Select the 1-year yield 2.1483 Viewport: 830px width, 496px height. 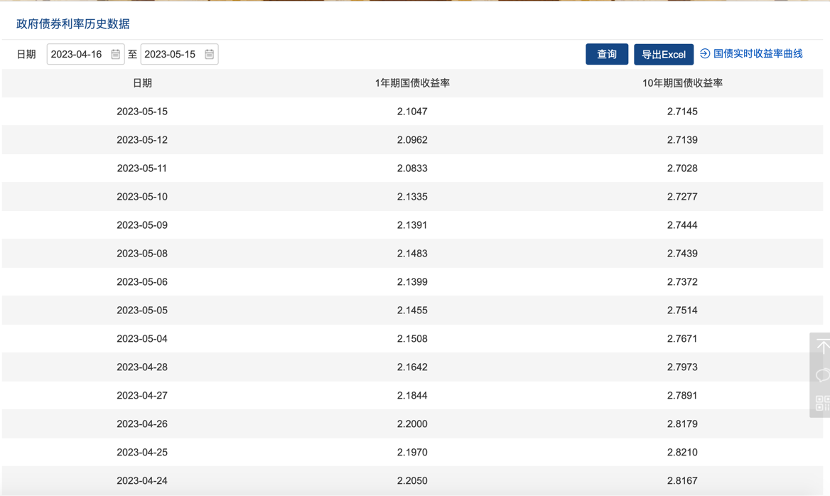[412, 254]
